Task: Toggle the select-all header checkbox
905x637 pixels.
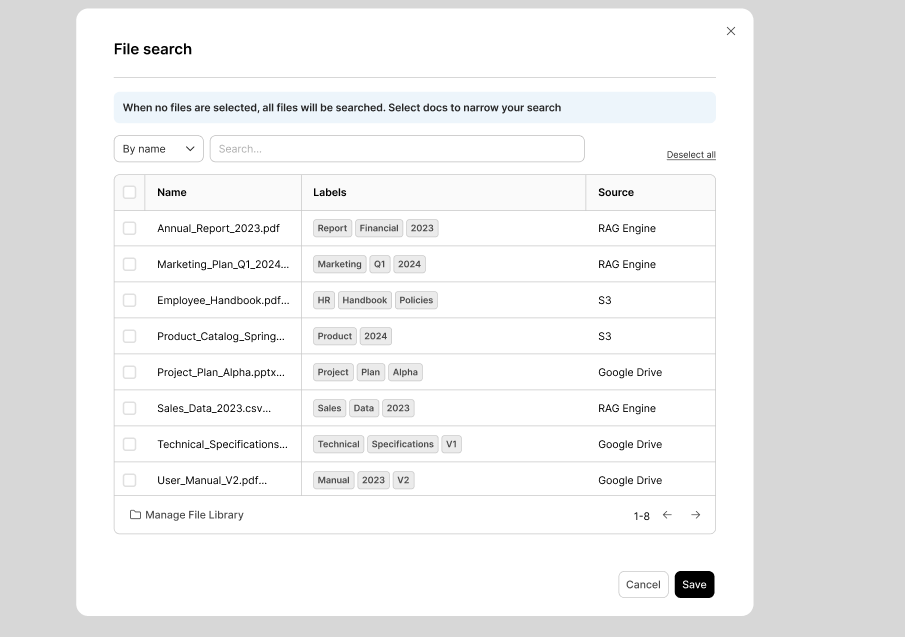Action: [129, 192]
